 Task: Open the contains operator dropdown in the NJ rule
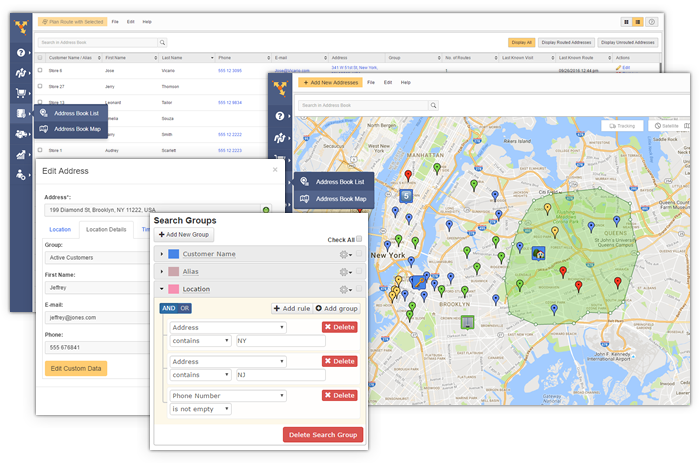[200, 375]
